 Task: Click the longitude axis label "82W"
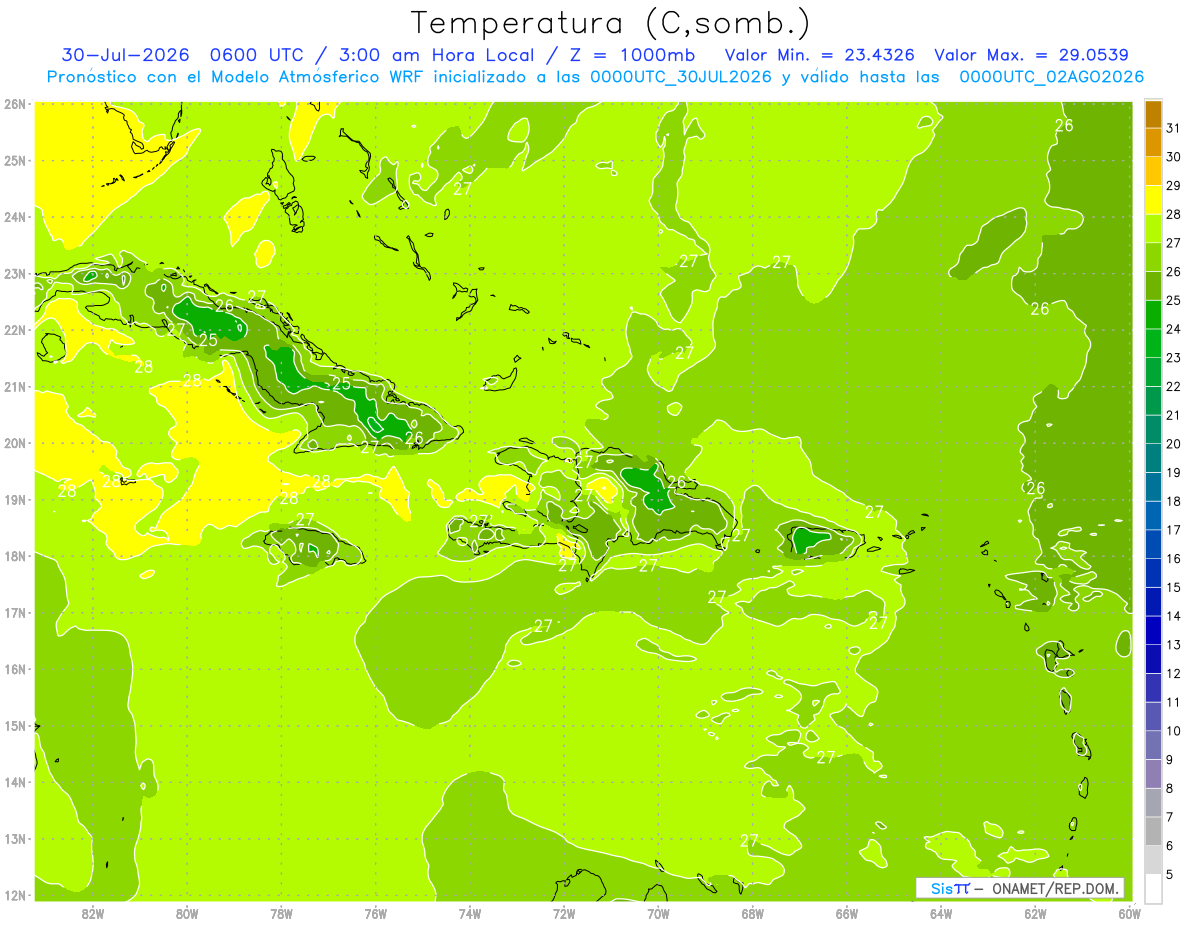[x=93, y=913]
